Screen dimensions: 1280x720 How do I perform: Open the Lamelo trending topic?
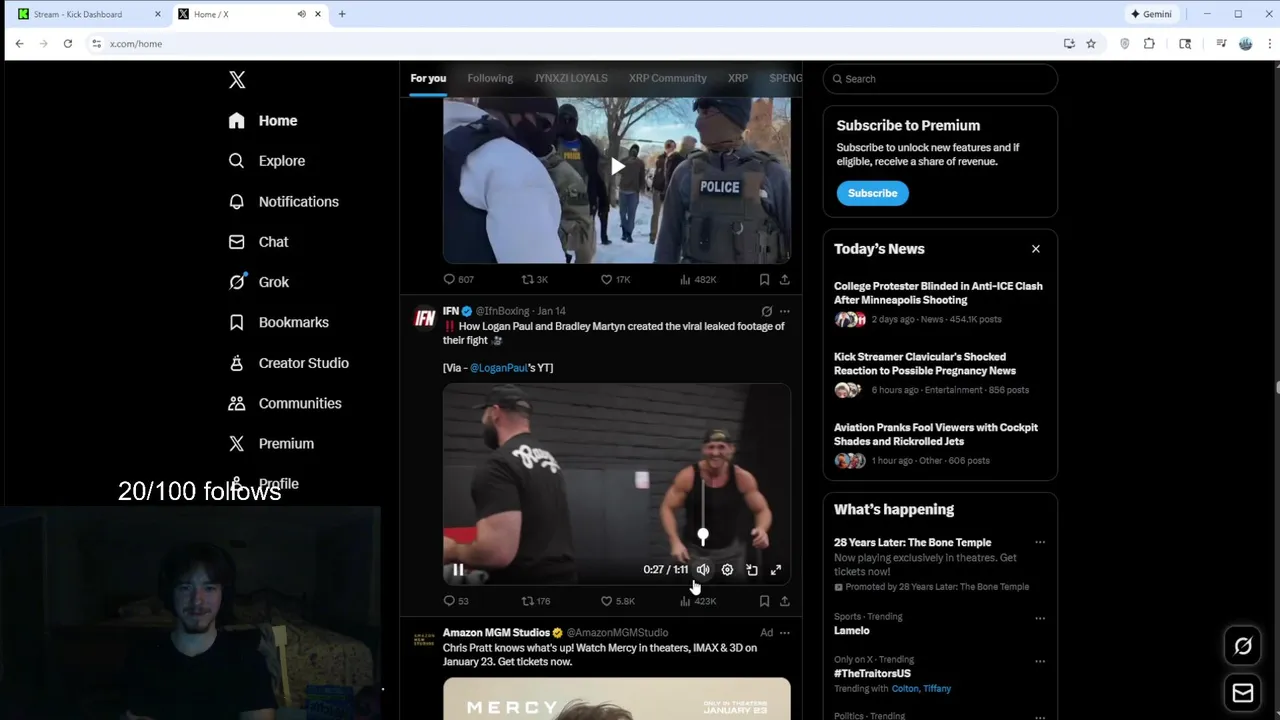click(x=852, y=631)
